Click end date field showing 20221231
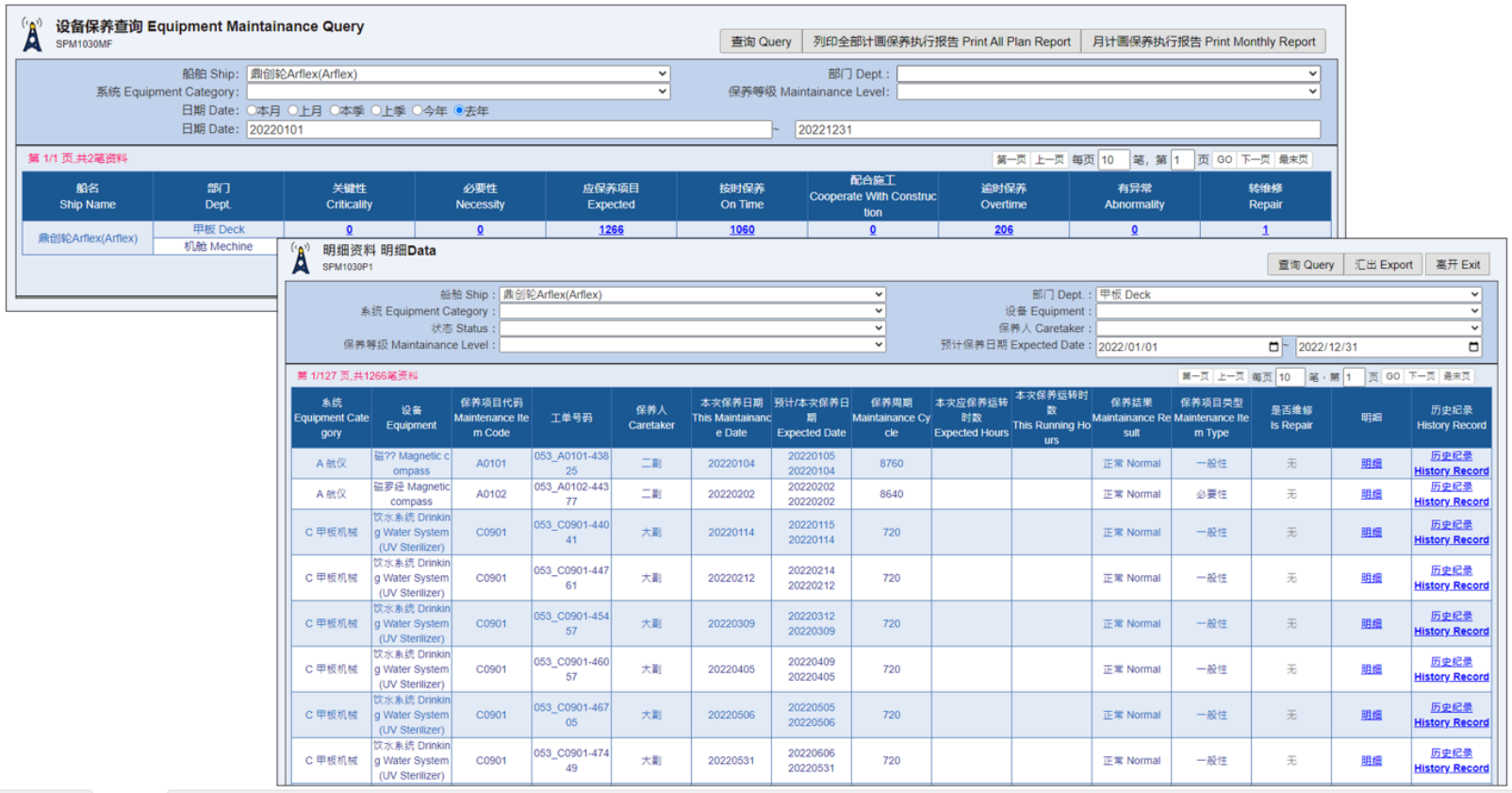This screenshot has height=793, width=1512. pos(1058,129)
